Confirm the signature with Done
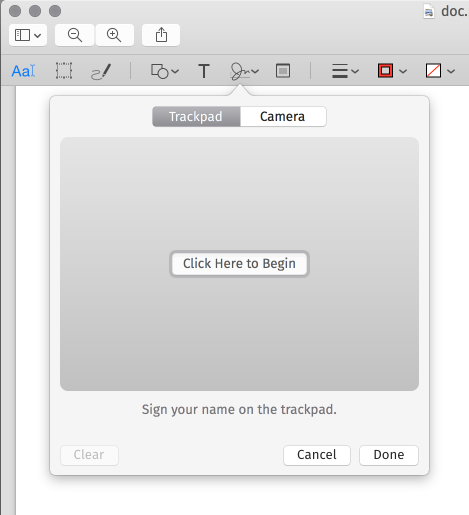The height and width of the screenshot is (515, 469). point(389,455)
